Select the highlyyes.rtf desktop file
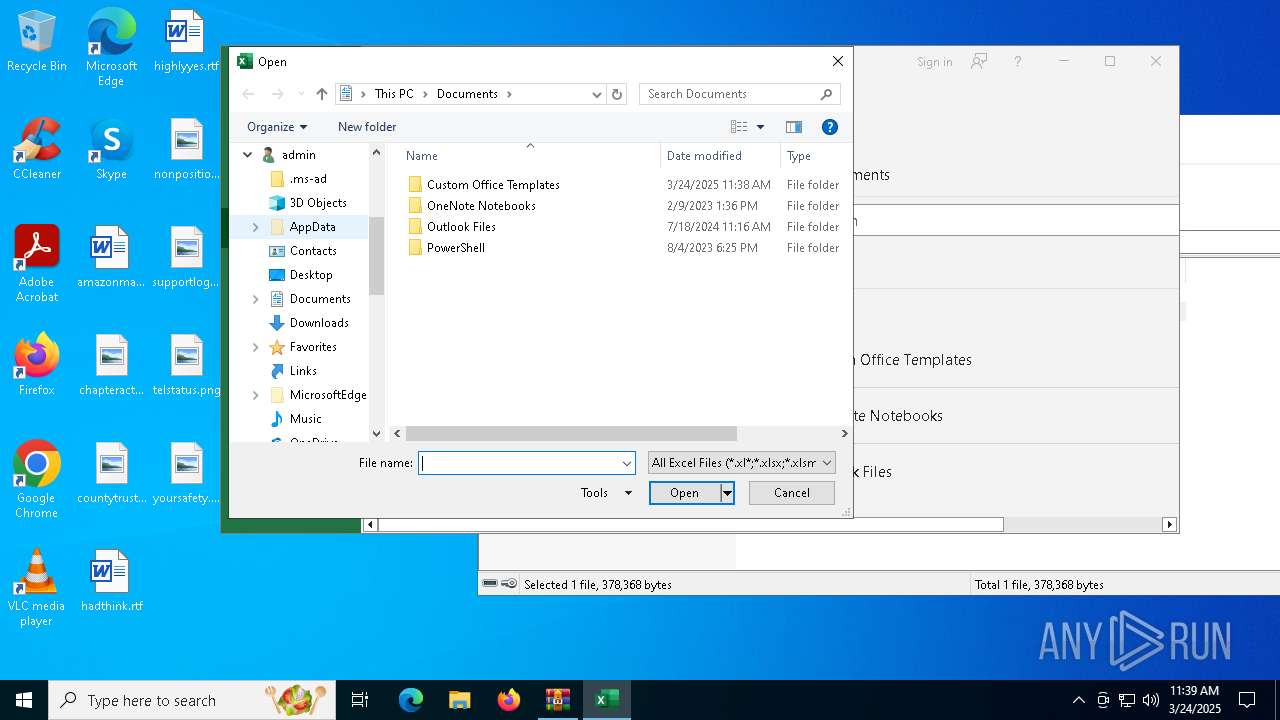Image resolution: width=1280 pixels, height=720 pixels. point(186,42)
